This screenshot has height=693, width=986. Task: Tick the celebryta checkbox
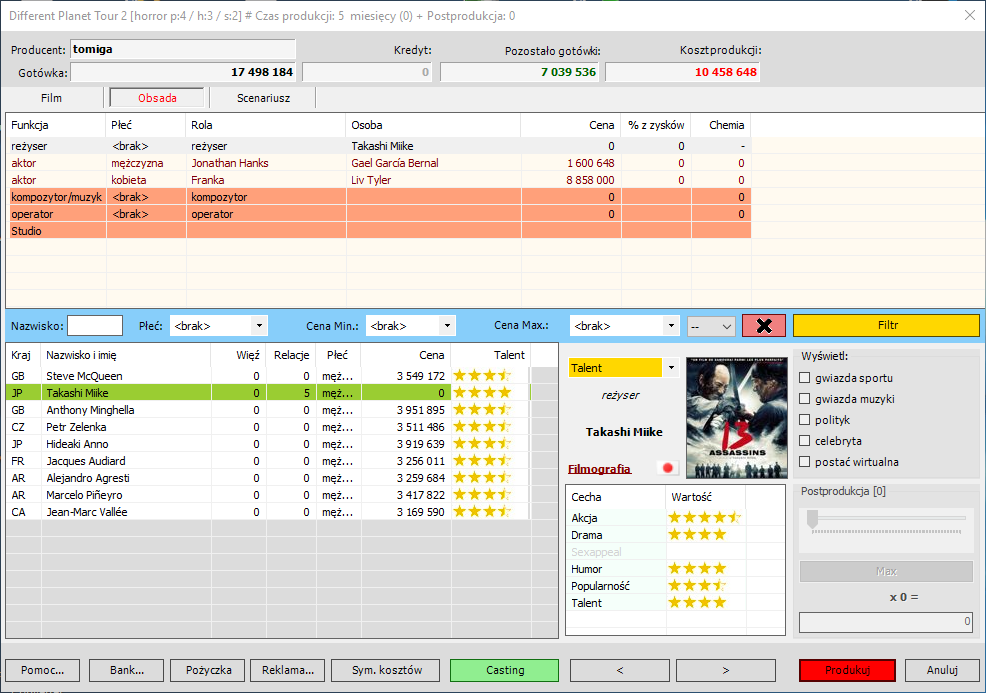coord(806,441)
